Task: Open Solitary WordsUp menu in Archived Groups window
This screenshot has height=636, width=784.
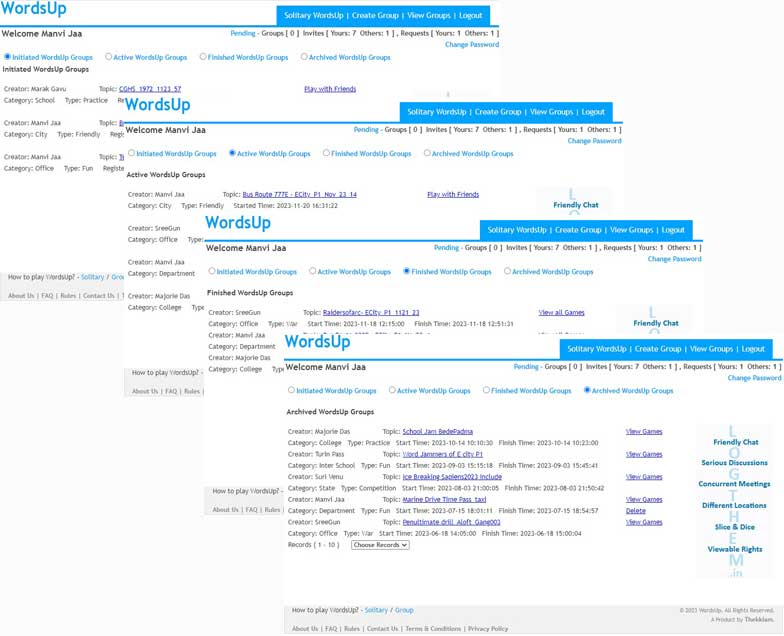Action: click(x=596, y=349)
